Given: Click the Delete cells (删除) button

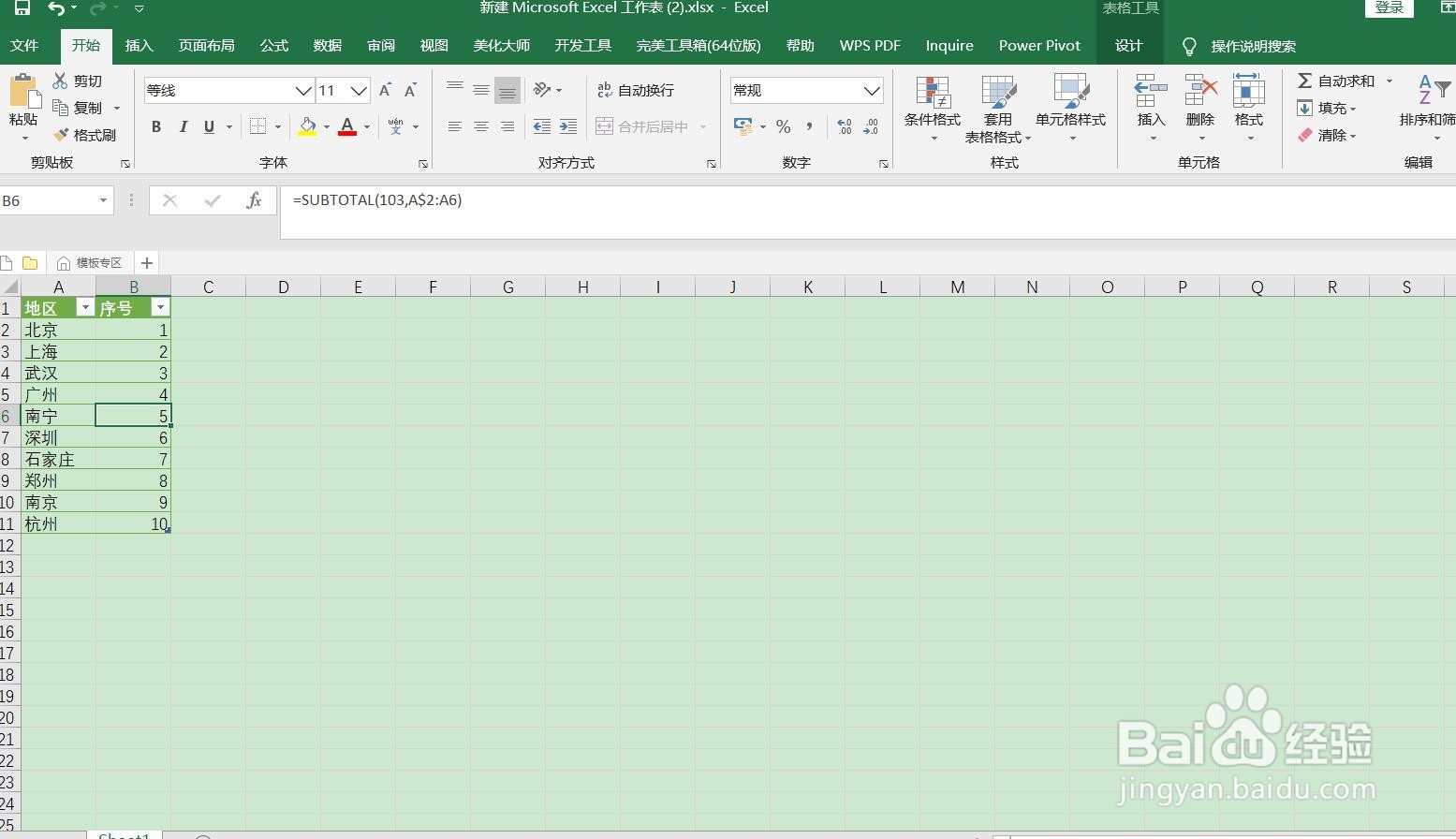Looking at the screenshot, I should click(1199, 109).
